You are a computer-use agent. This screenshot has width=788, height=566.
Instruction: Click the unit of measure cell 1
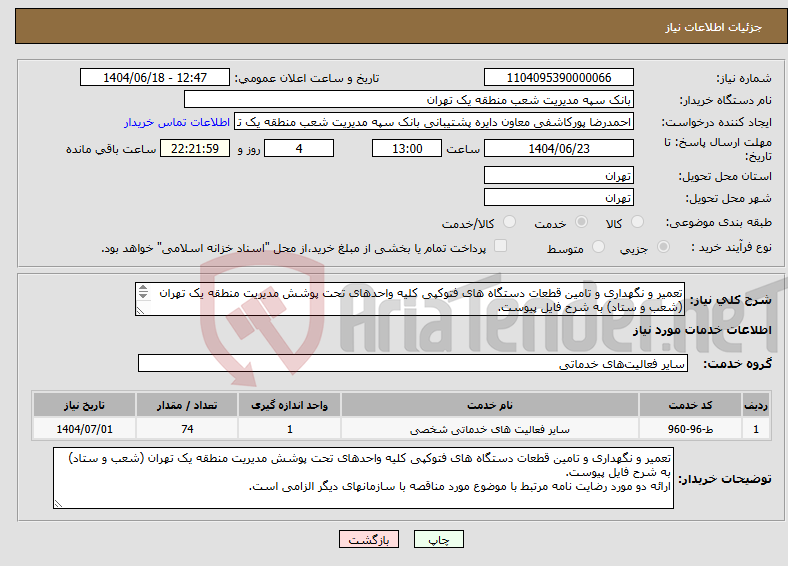(289, 429)
